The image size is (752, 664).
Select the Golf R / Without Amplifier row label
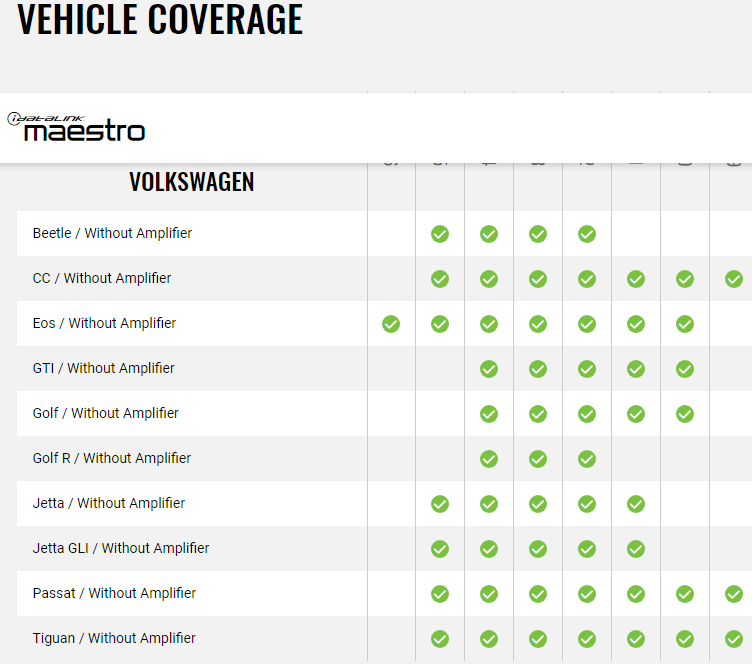(x=112, y=458)
